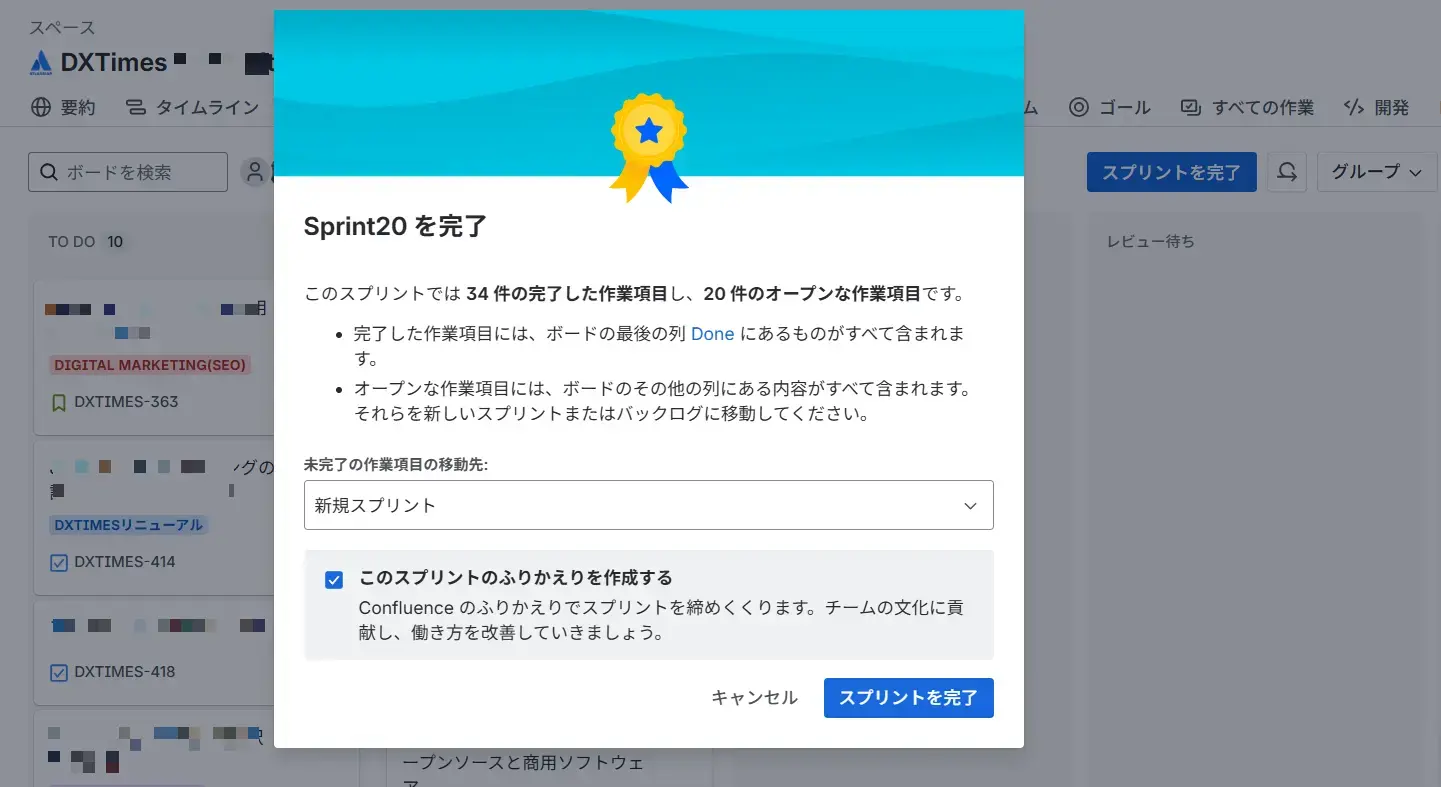Click the ゴール target icon
Screen dimensions: 1441x787
click(1079, 107)
